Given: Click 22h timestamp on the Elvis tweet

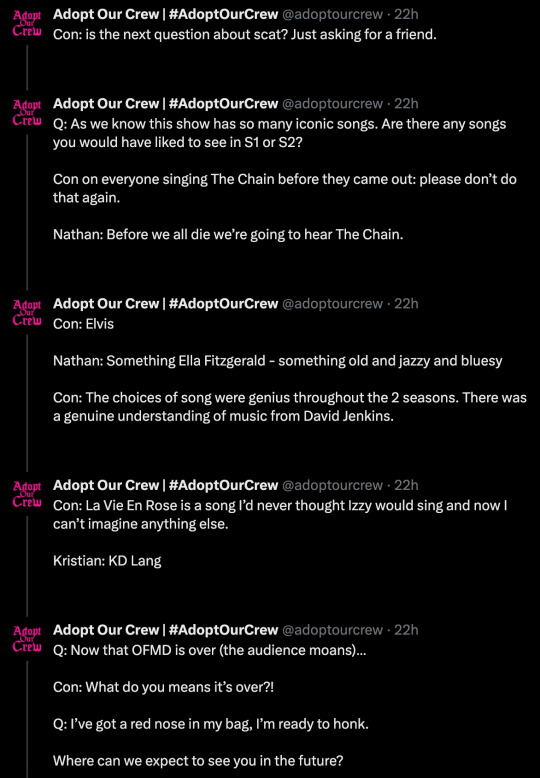Looking at the screenshot, I should [x=406, y=304].
